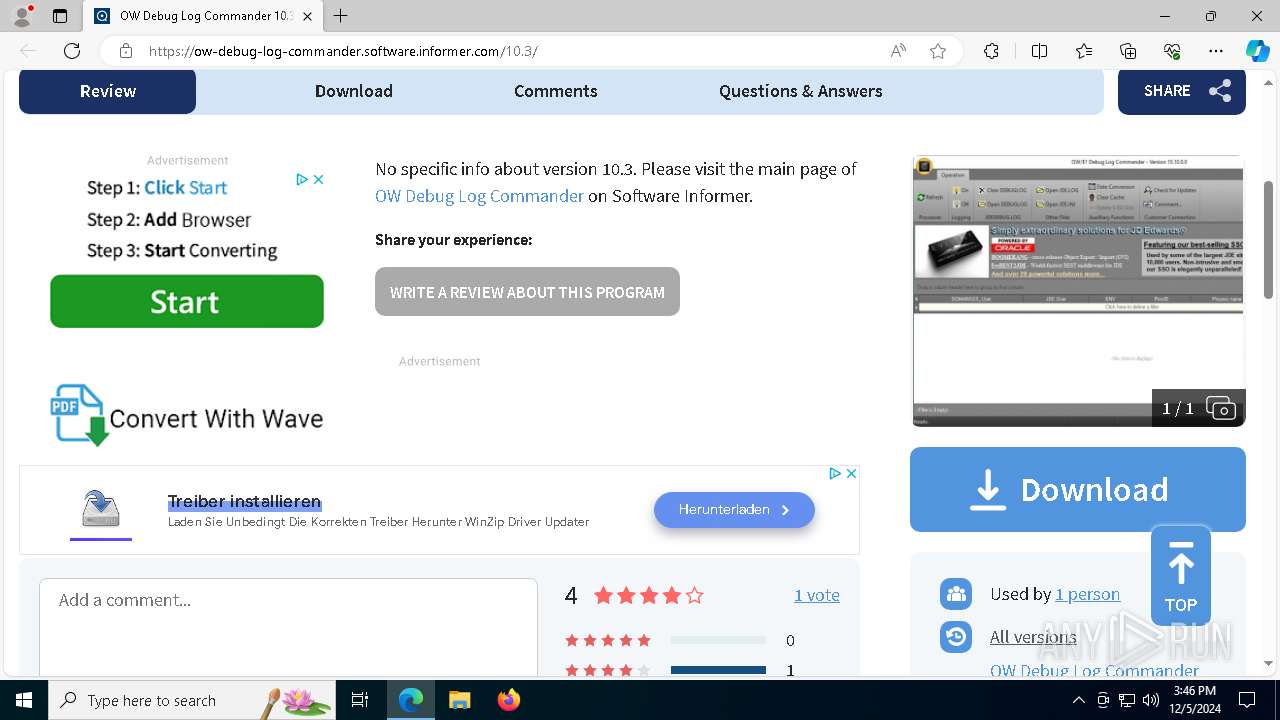
Task: Add this page to favorites
Action: [938, 51]
